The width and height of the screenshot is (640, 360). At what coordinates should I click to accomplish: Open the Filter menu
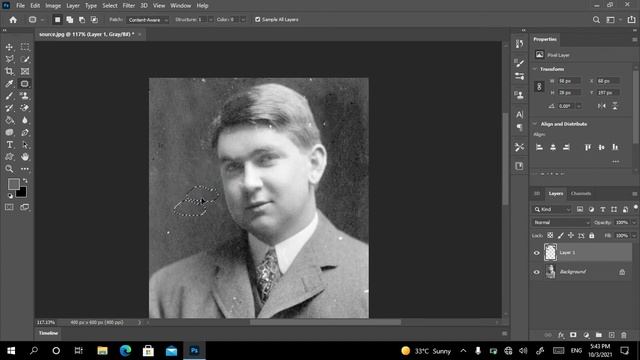pos(129,6)
